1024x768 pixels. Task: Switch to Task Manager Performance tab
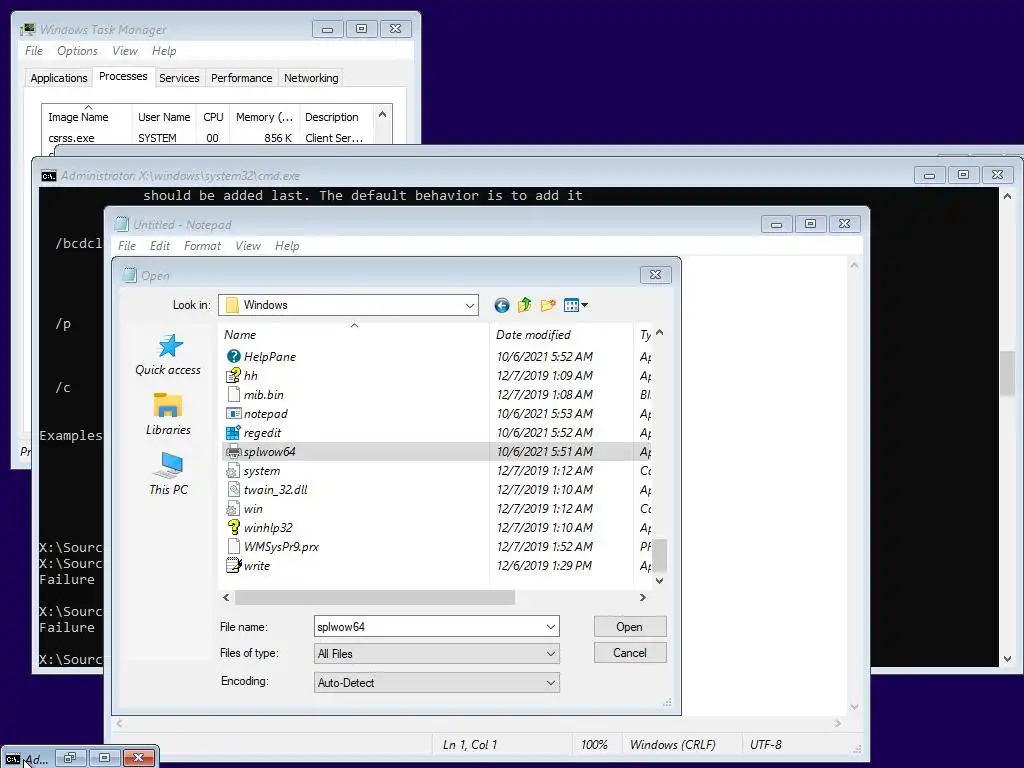[x=241, y=78]
